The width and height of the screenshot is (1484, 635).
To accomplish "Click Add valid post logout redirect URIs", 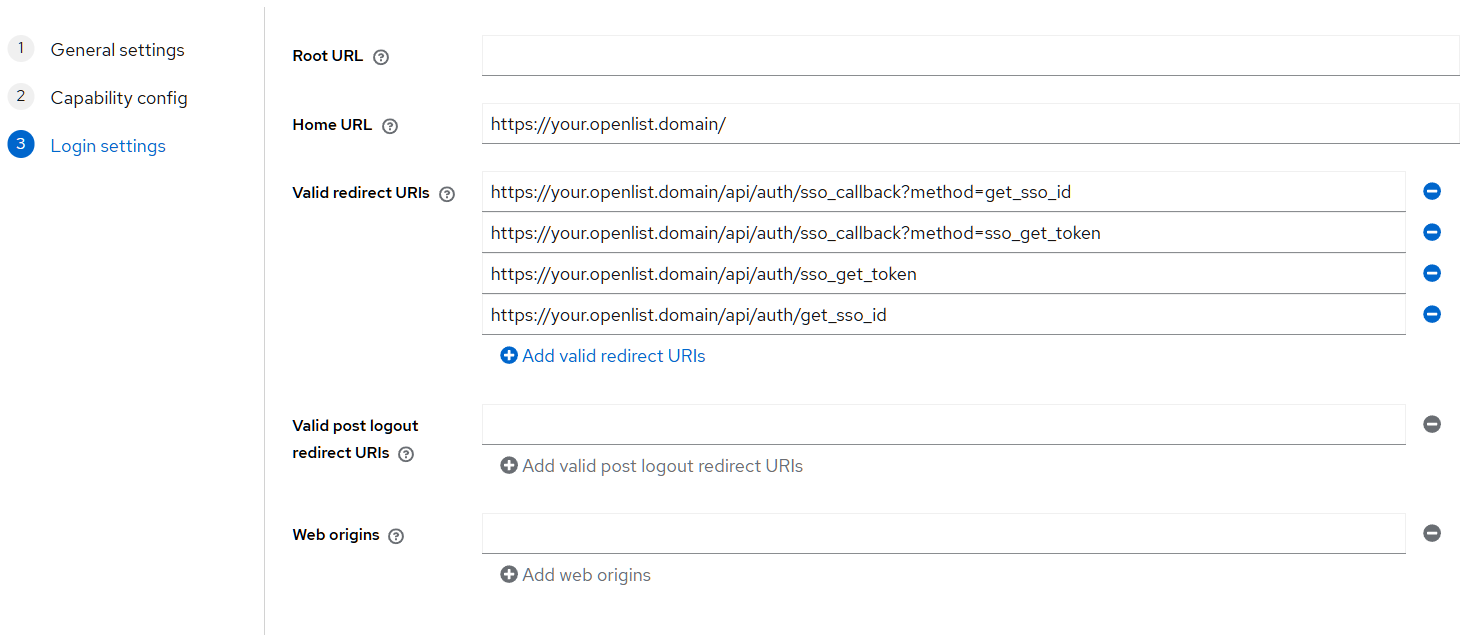I will point(651,466).
